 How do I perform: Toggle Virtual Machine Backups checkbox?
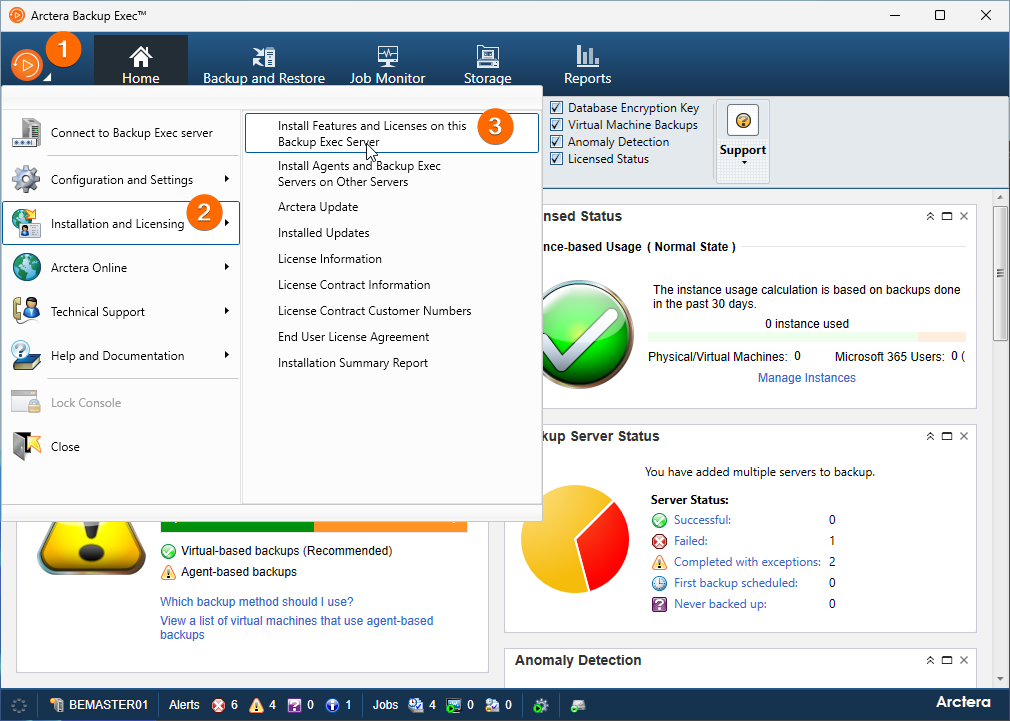point(557,124)
